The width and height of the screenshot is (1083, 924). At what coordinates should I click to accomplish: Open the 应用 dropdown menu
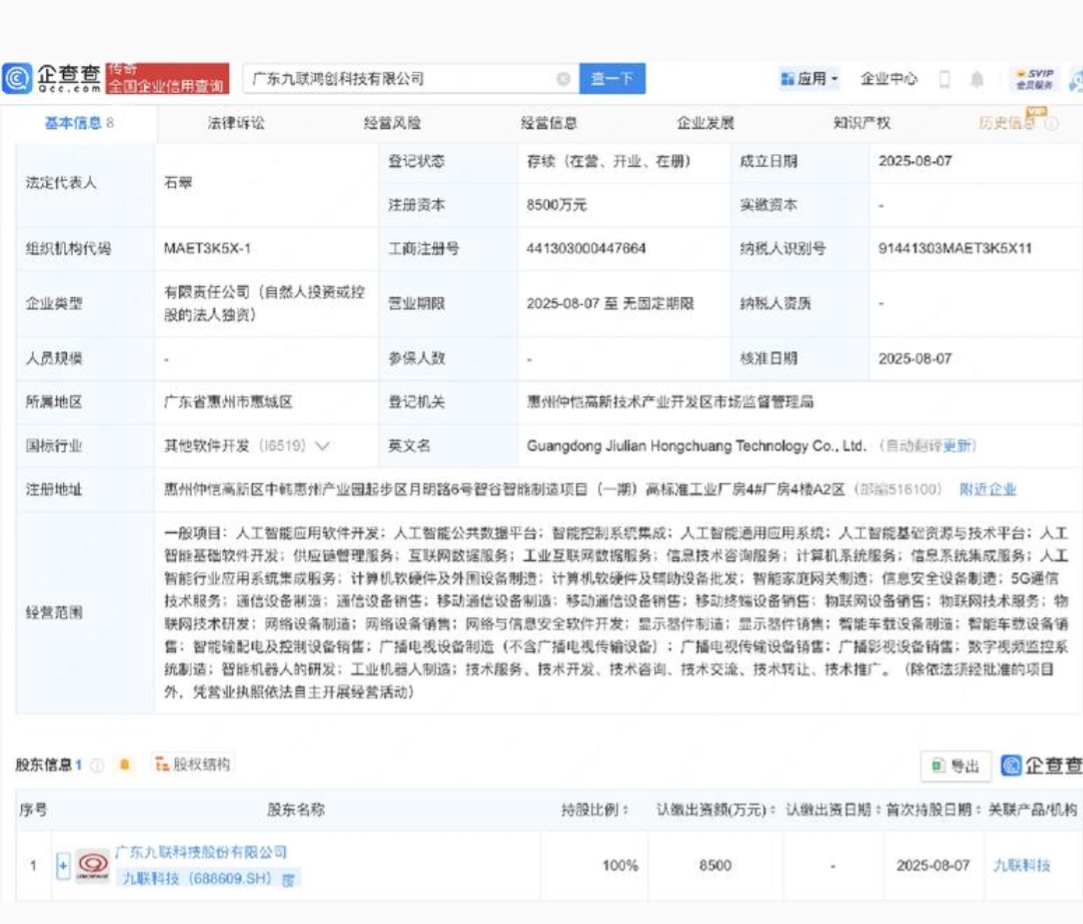pos(809,79)
